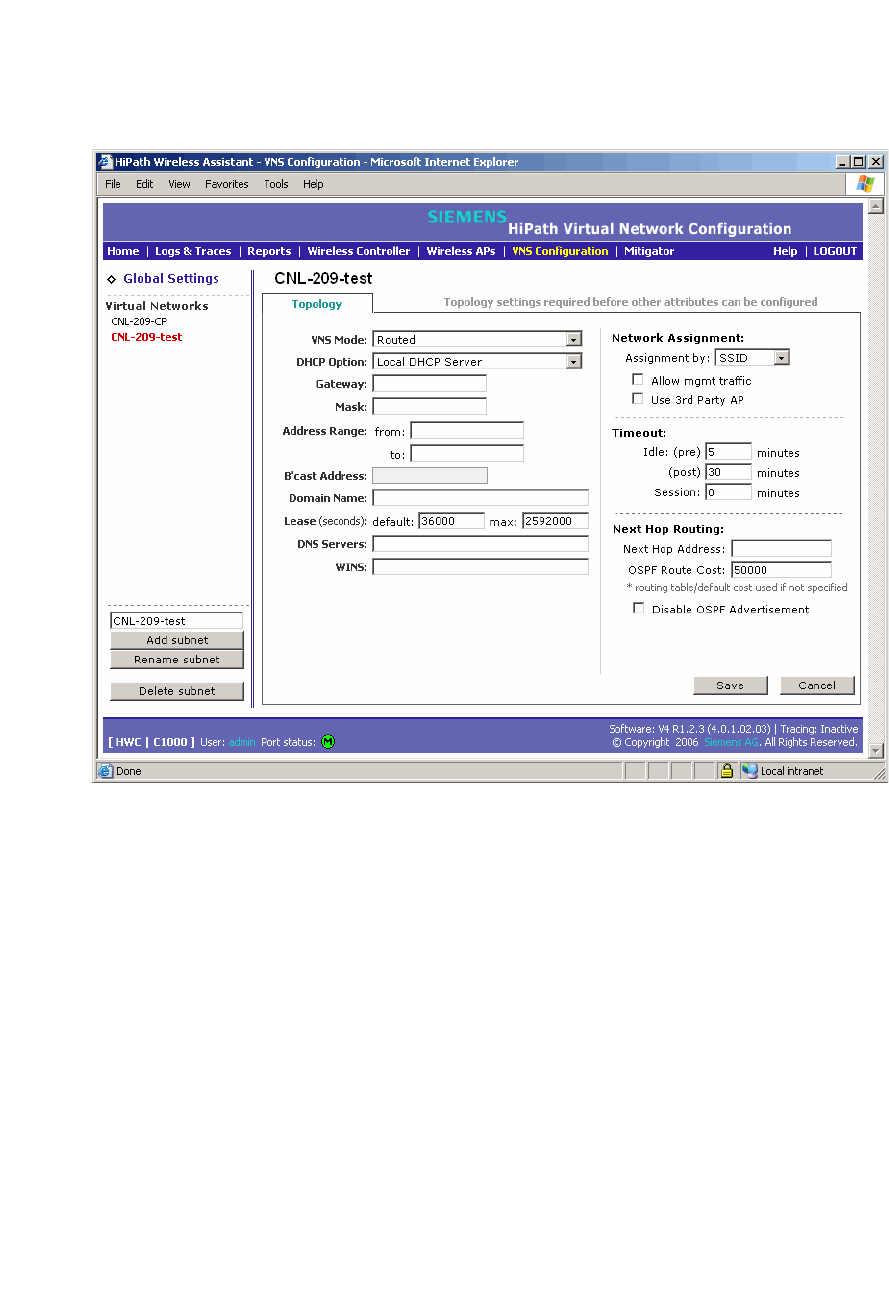This screenshot has height=1314, width=889.
Task: Navigate to Wireless APs
Action: (x=461, y=251)
